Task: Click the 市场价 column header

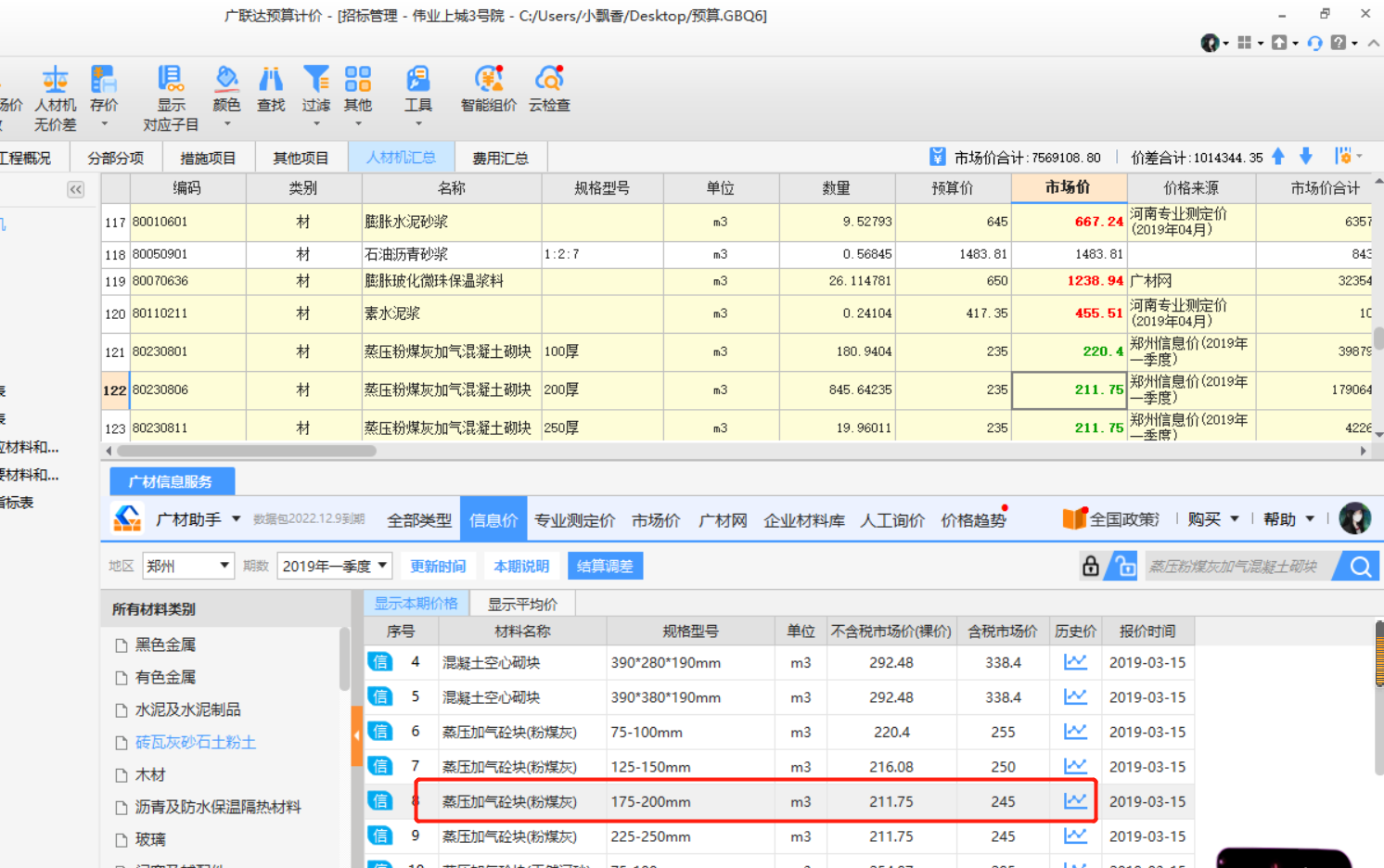Action: (x=1069, y=187)
